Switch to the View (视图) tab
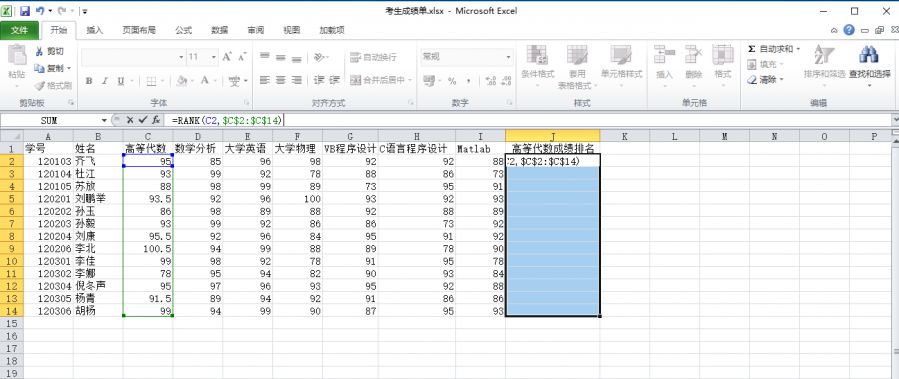This screenshot has height=379, width=899. click(291, 30)
